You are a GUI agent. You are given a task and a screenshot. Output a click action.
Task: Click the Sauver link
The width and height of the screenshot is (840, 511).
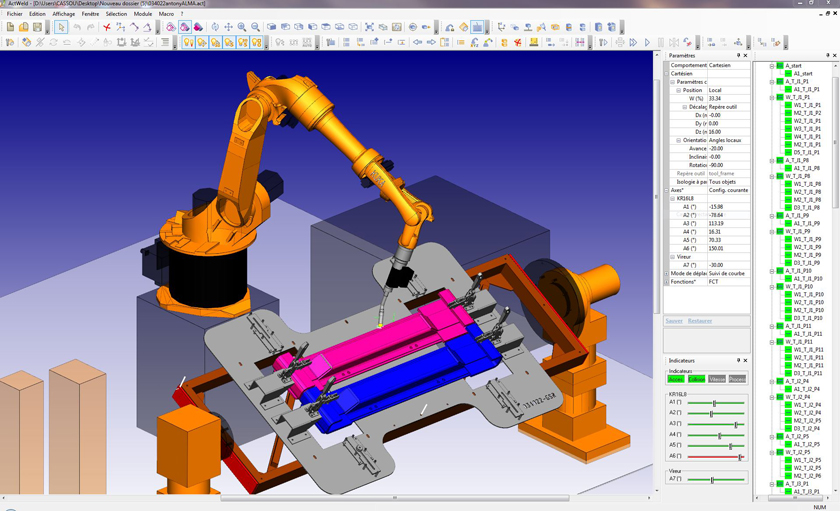point(674,321)
